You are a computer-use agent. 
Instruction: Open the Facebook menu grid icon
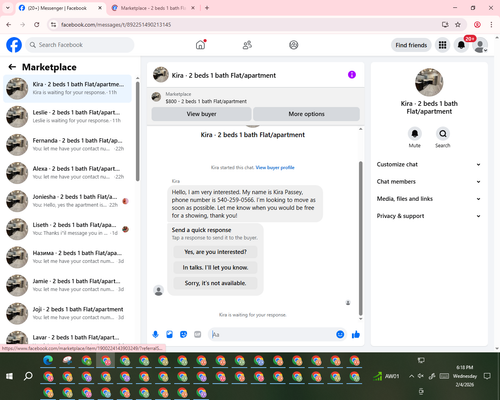pos(442,45)
